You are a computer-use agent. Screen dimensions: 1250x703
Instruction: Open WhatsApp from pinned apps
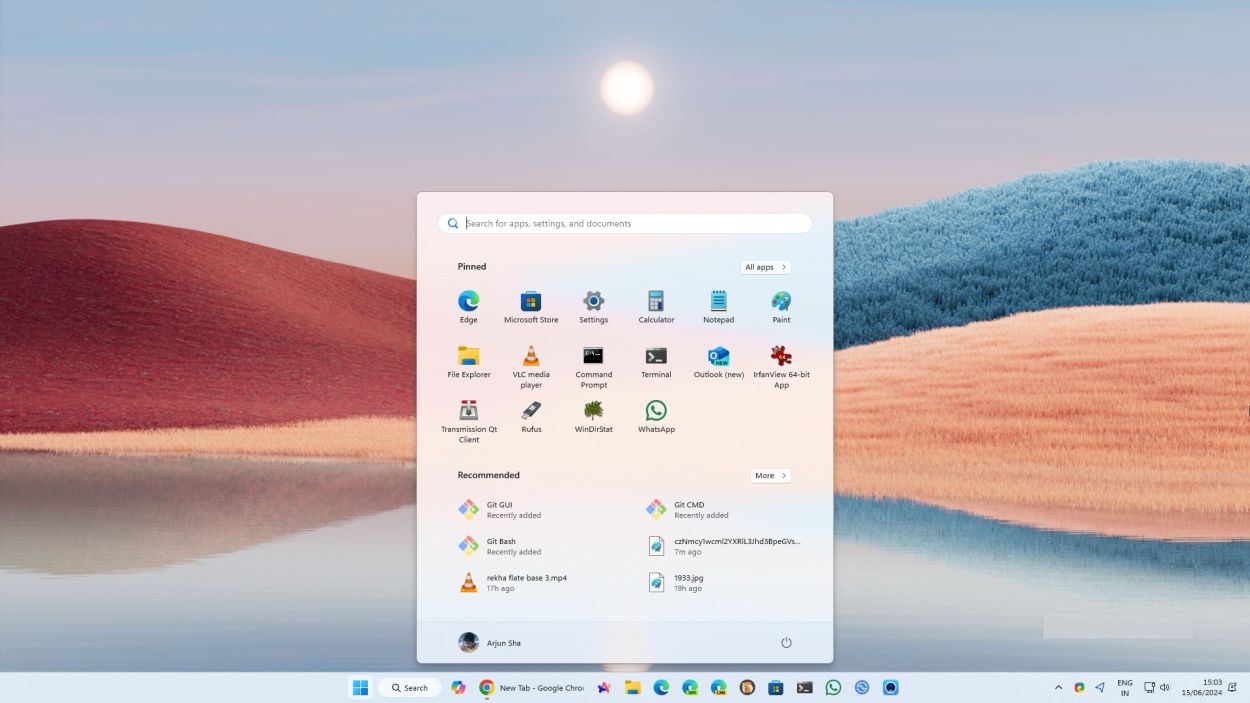tap(656, 413)
